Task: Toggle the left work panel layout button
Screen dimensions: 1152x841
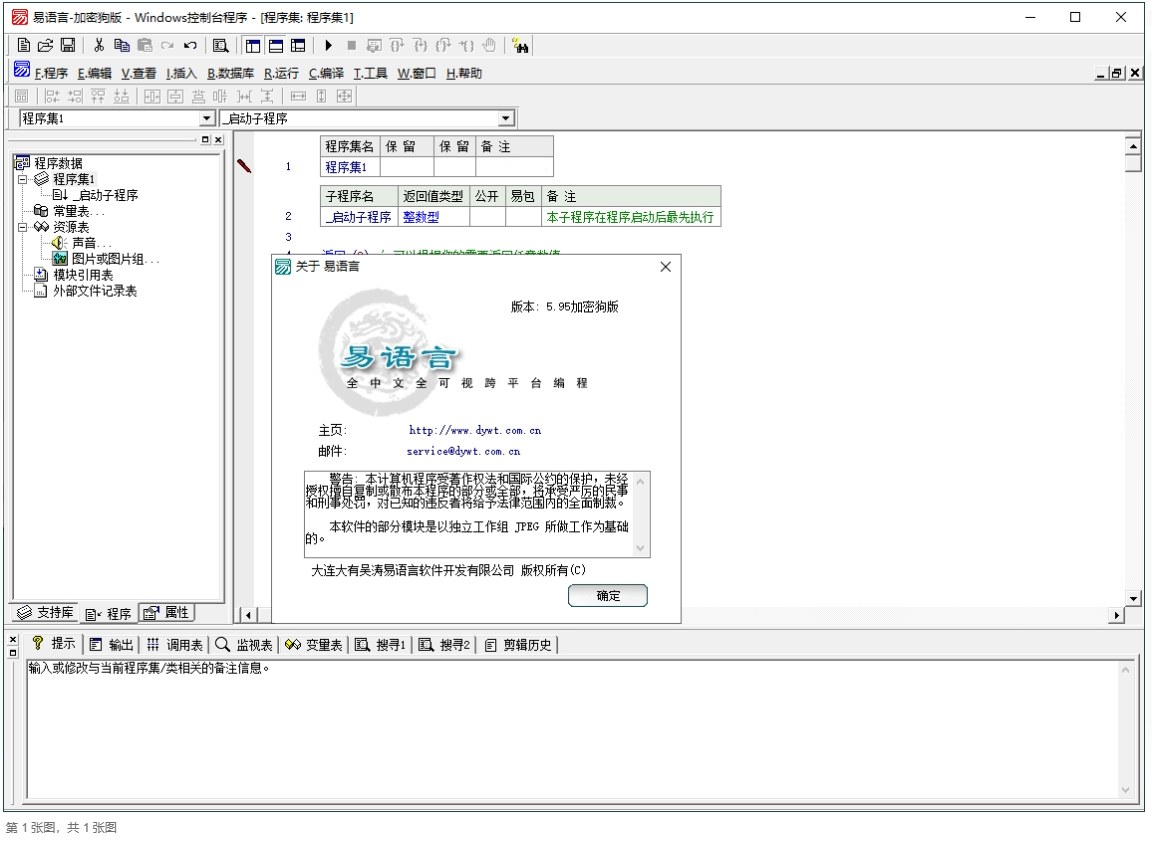Action: click(x=252, y=45)
